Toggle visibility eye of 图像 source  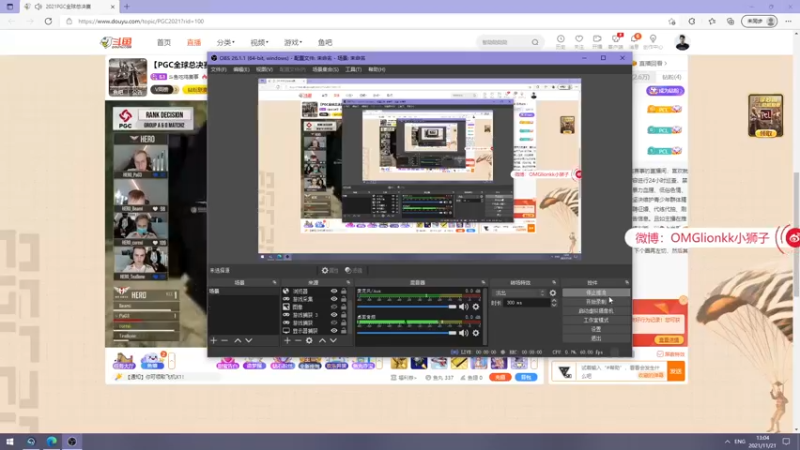click(334, 307)
